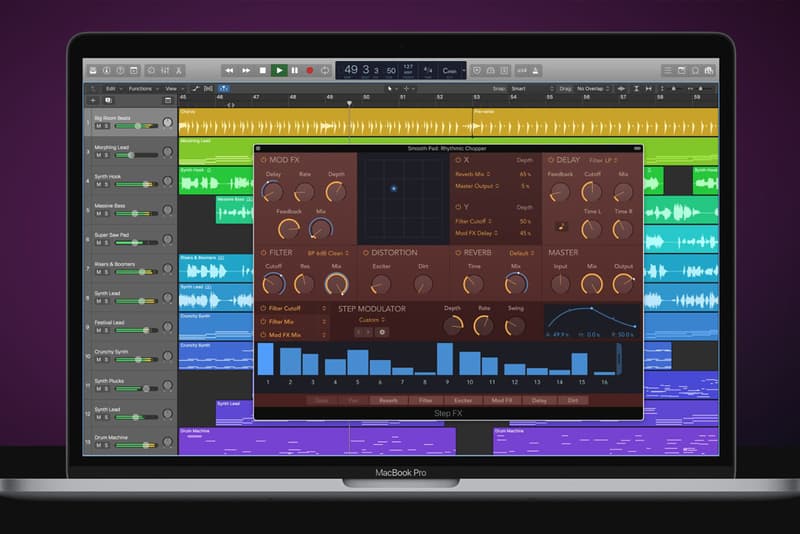800x534 pixels.
Task: Click the scissors editor icon in toolbar
Action: [x=178, y=70]
